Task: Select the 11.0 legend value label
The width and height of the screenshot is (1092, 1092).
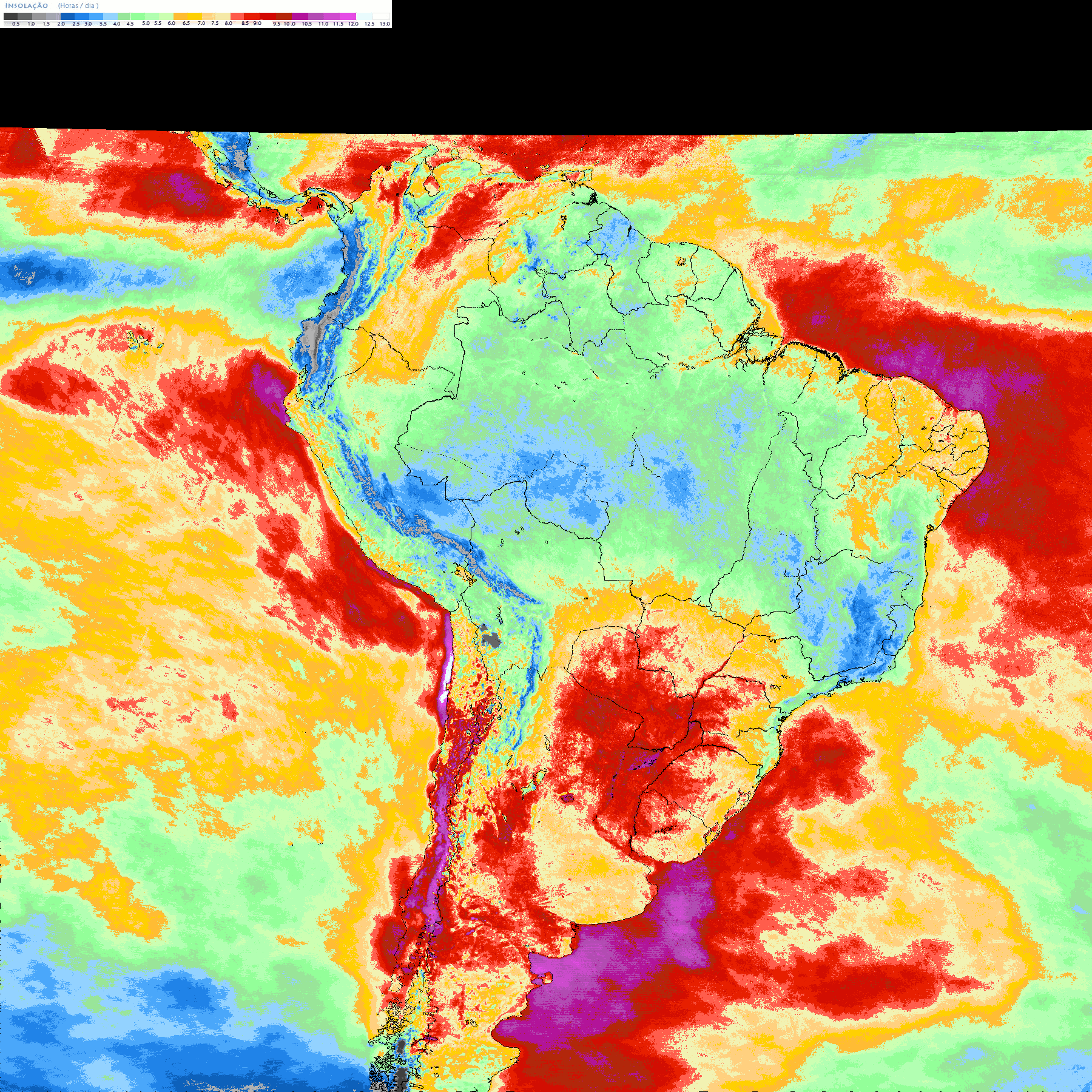Action: coord(323,24)
